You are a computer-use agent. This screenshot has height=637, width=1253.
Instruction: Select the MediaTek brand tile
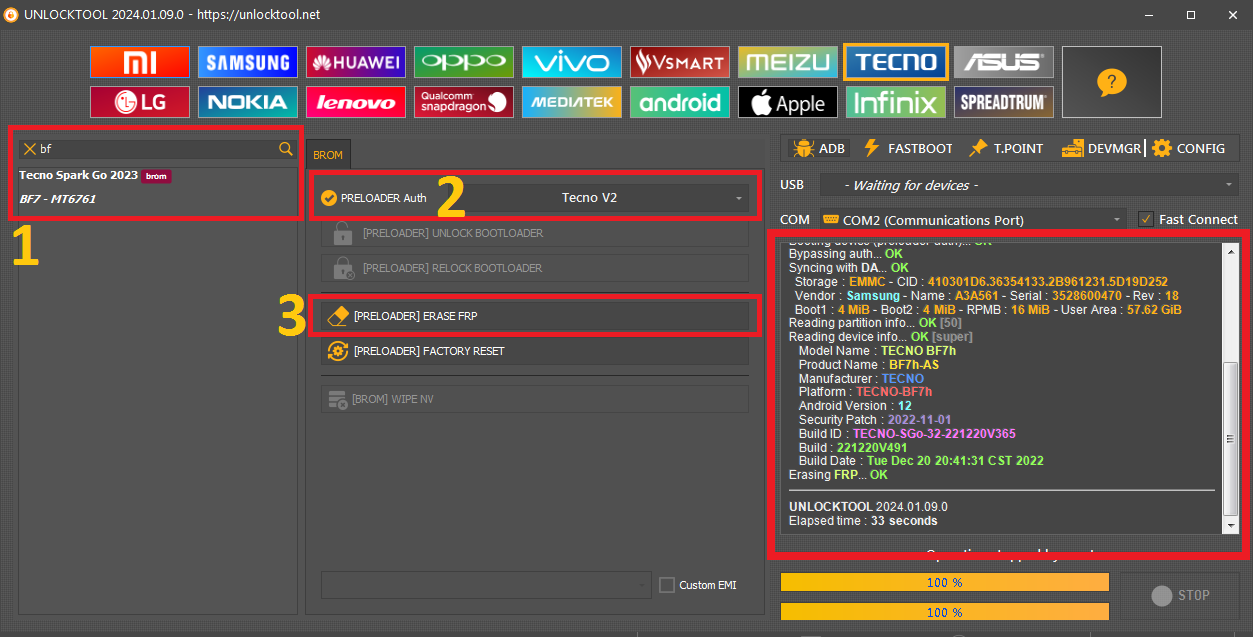coord(572,102)
